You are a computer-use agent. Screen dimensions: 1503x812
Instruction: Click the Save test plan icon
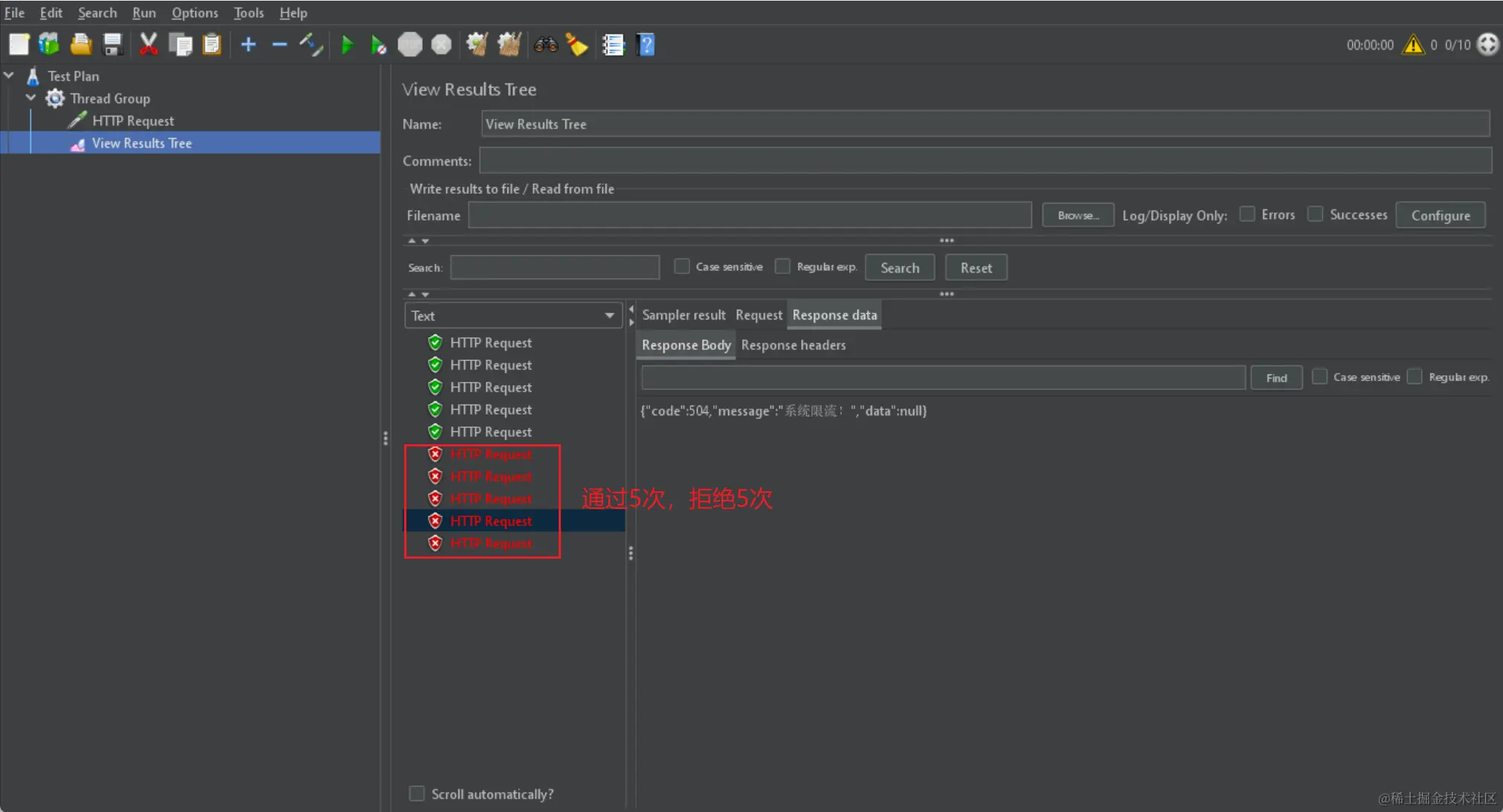[x=113, y=45]
